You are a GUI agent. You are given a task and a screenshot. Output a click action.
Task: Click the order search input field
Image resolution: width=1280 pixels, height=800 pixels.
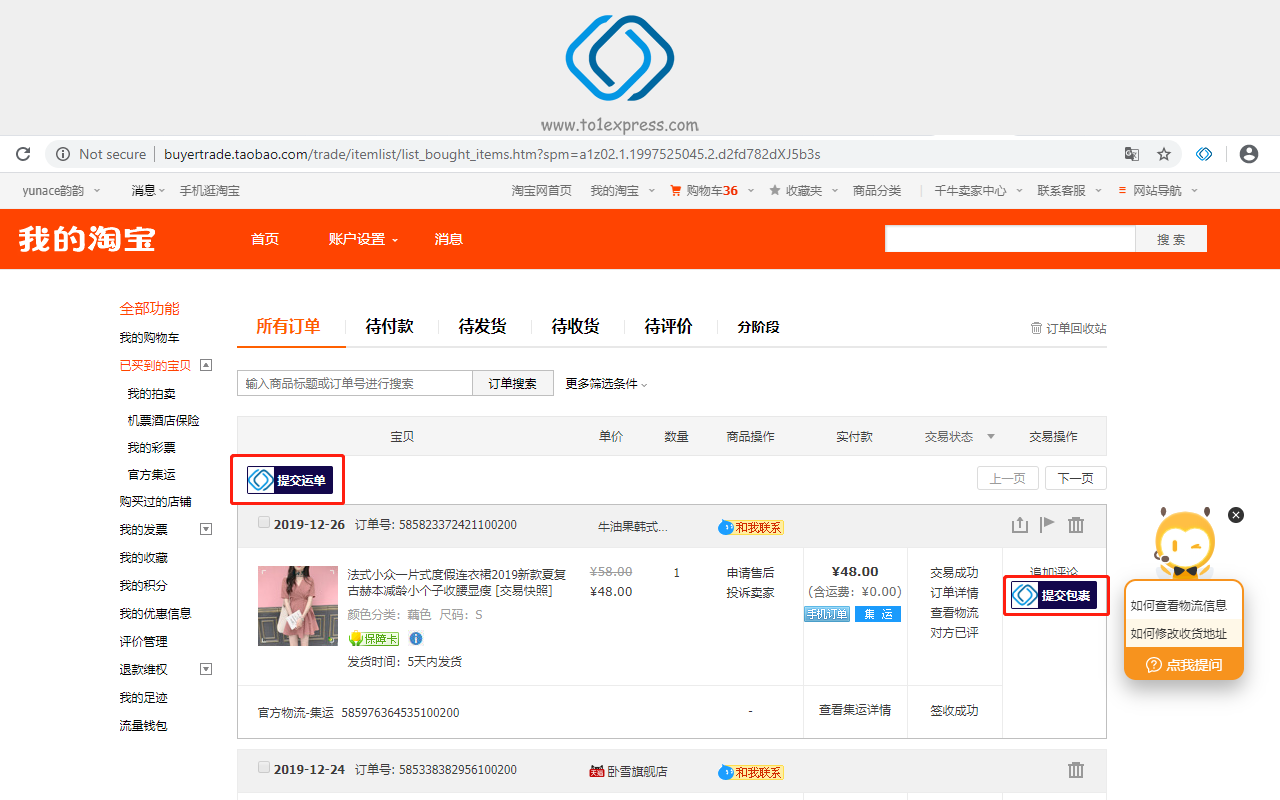click(x=354, y=383)
